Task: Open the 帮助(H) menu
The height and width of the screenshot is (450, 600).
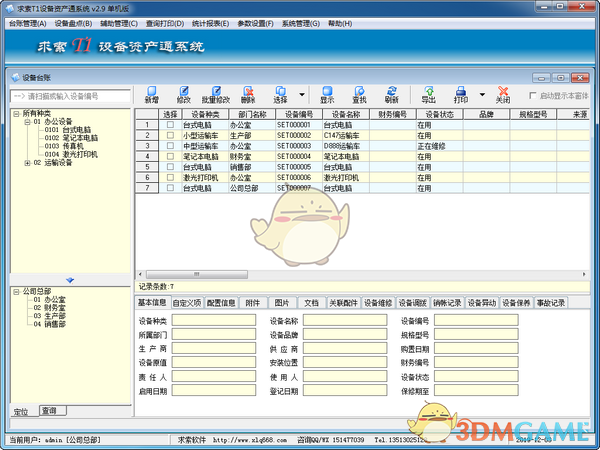Action: tap(340, 24)
